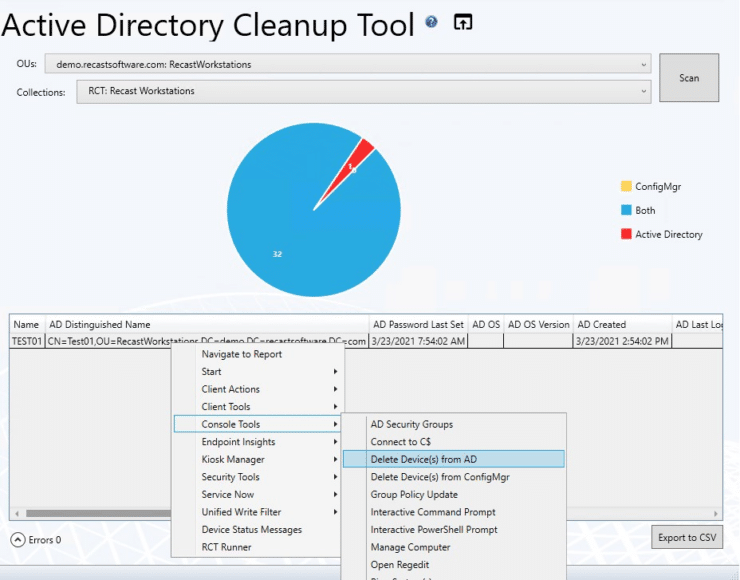Launch Interactive PowerShell Prompt
740x580 pixels.
pyautogui.click(x=454, y=530)
